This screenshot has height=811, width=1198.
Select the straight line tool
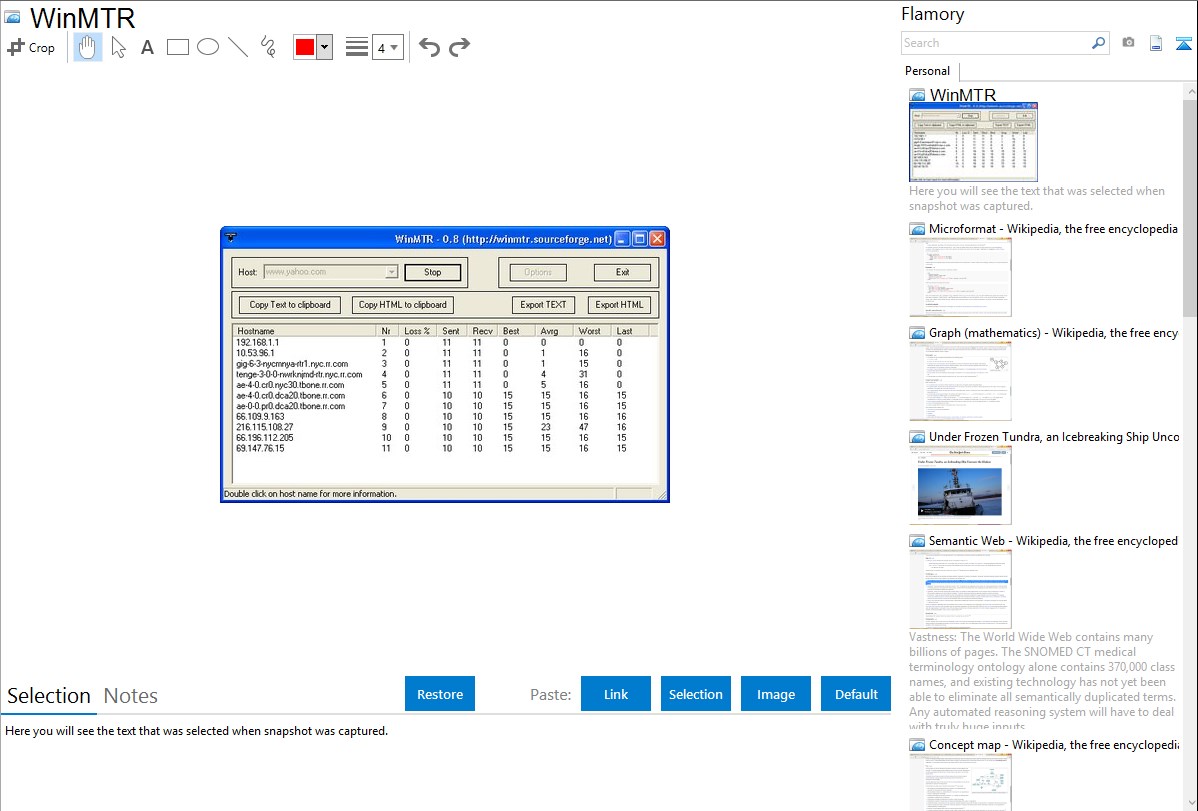(238, 47)
